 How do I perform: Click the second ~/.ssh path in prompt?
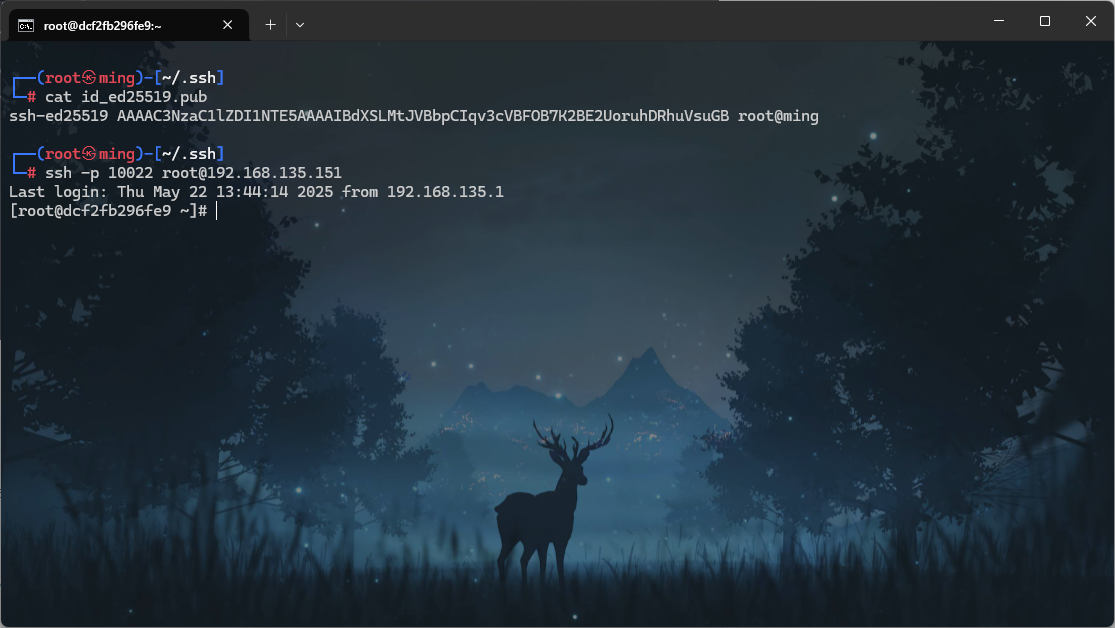point(188,154)
